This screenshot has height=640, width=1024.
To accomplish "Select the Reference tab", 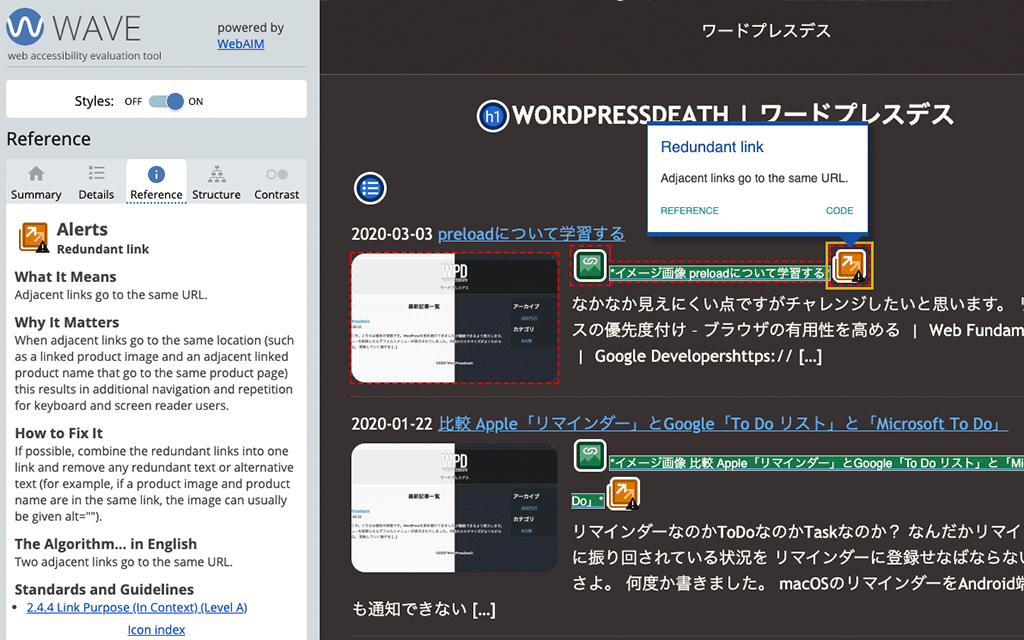I will coord(156,182).
